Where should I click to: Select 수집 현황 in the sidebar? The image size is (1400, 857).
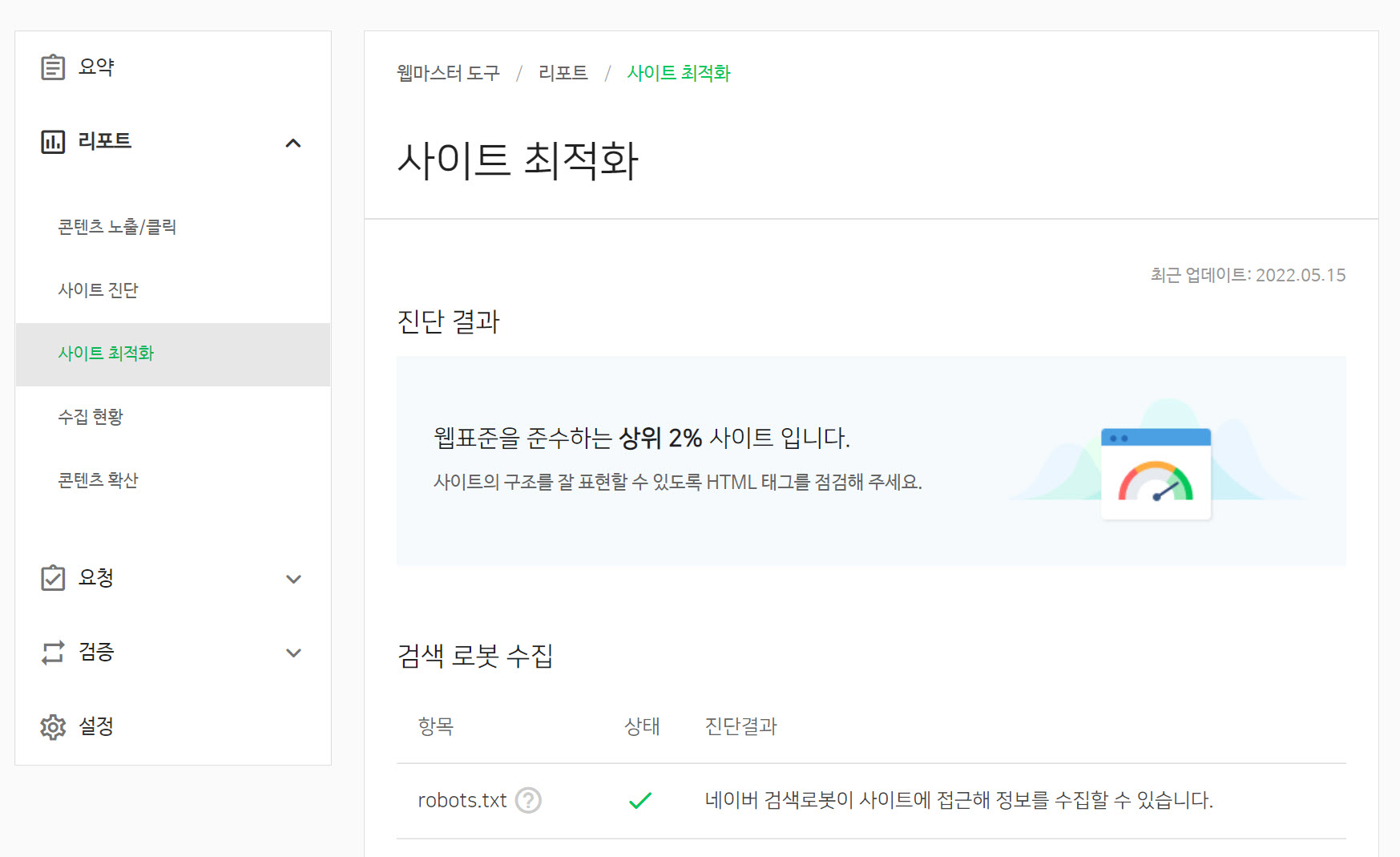(x=91, y=416)
